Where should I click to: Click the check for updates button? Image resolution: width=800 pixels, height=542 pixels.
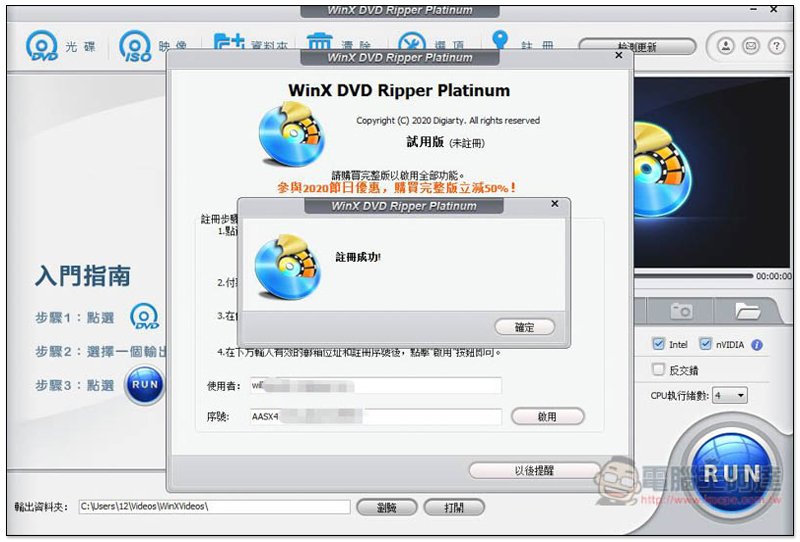[637, 47]
